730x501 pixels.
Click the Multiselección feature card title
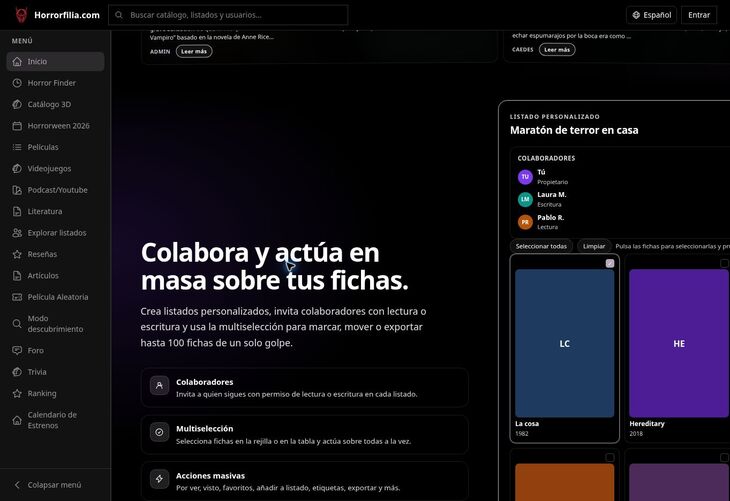point(204,428)
